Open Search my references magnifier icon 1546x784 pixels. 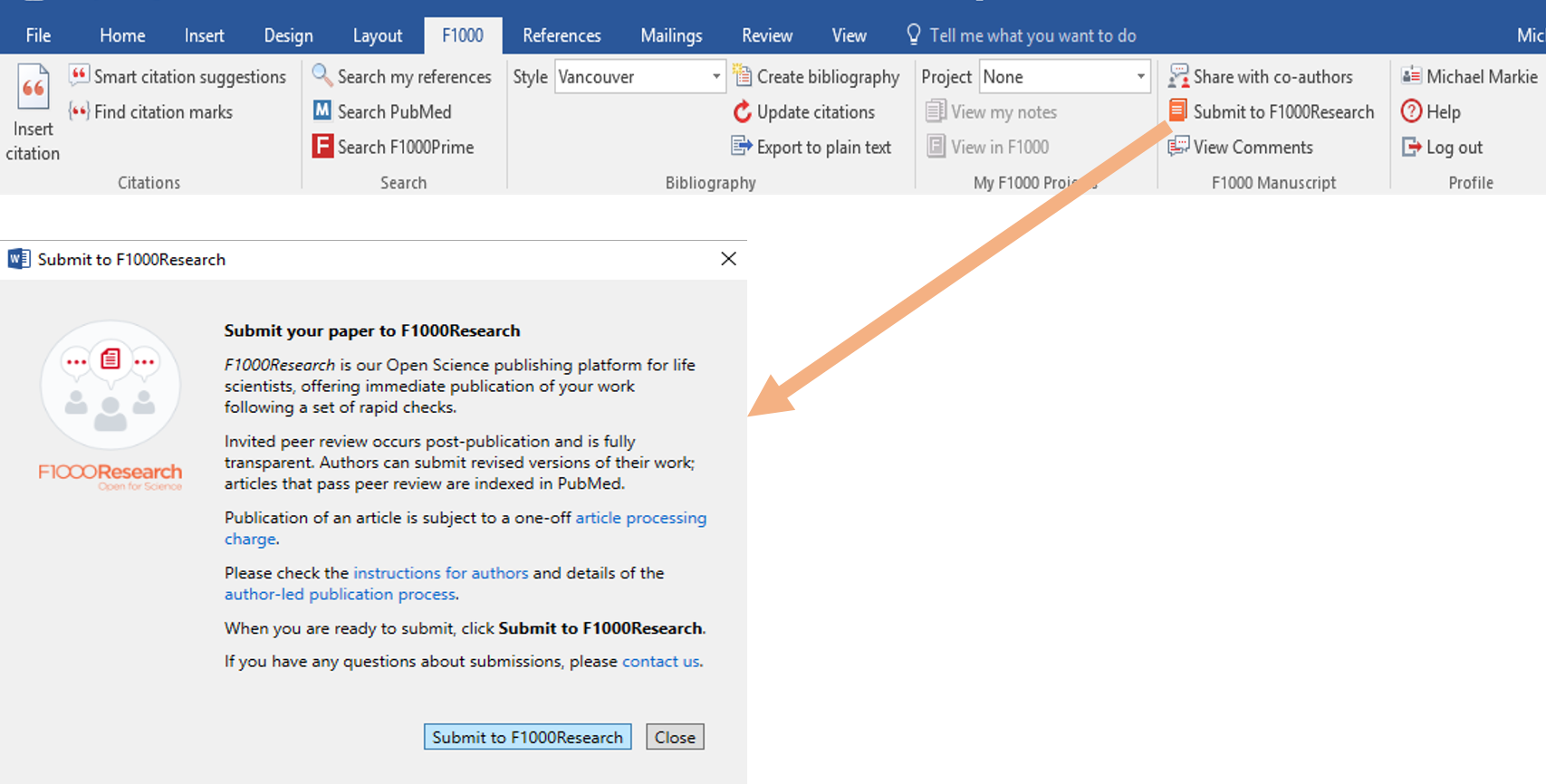click(322, 75)
